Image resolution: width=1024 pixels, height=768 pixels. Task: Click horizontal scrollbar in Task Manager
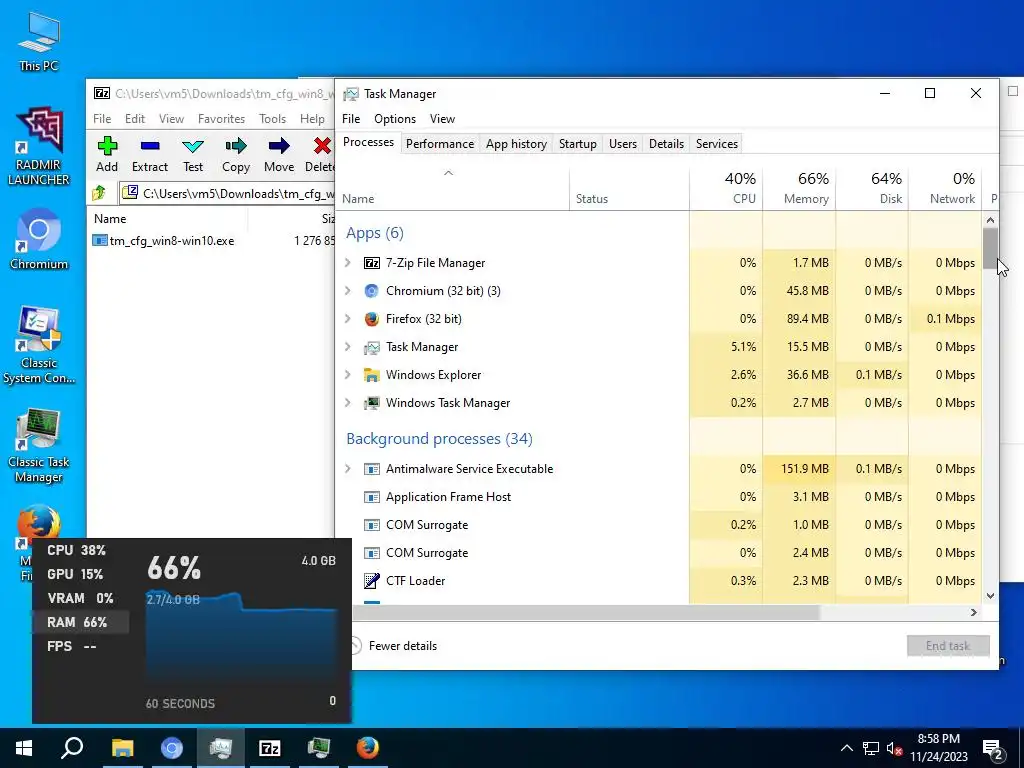586,613
